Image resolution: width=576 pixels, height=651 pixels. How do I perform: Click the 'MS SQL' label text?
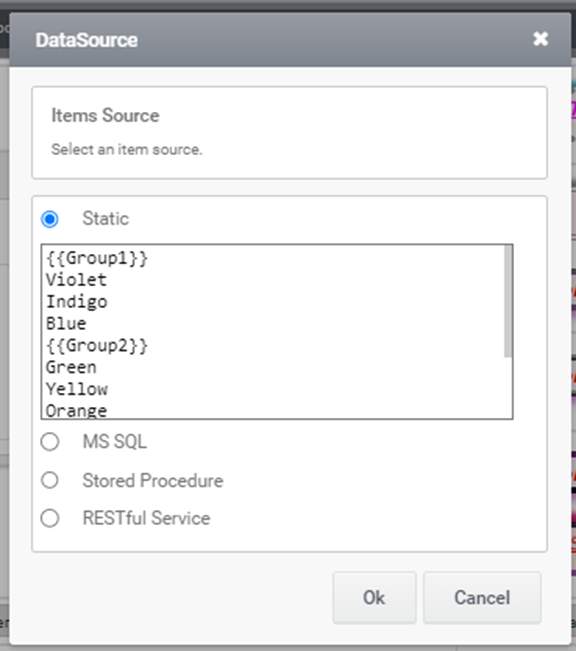pyautogui.click(x=115, y=441)
